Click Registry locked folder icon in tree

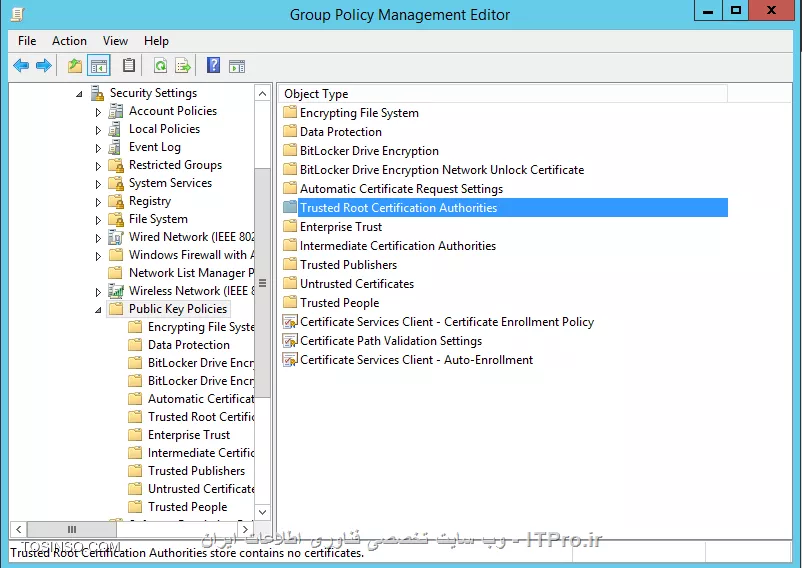pyautogui.click(x=116, y=201)
